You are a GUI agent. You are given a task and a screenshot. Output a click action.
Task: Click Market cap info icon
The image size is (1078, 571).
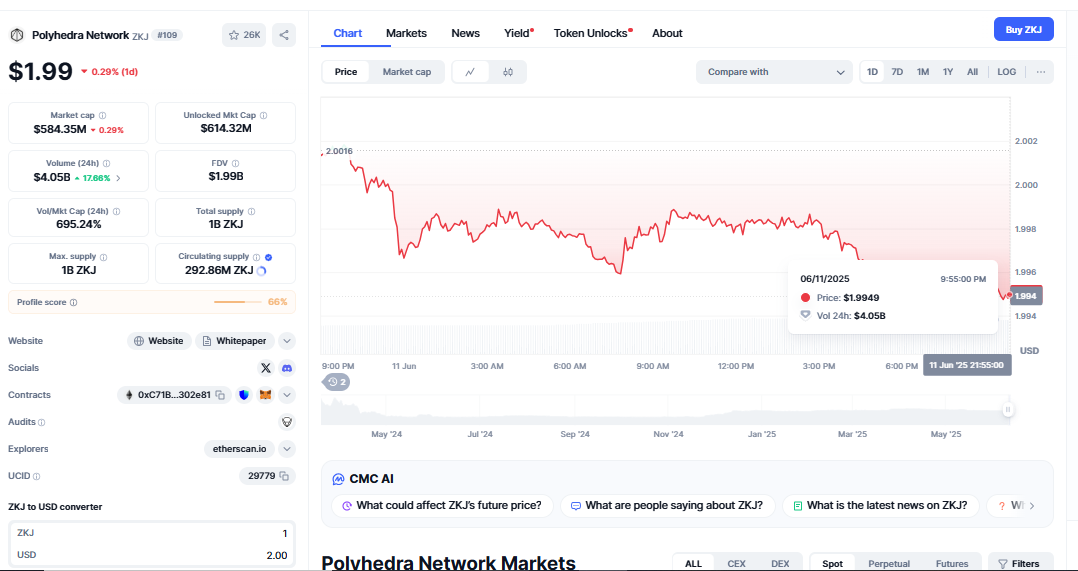tap(102, 115)
